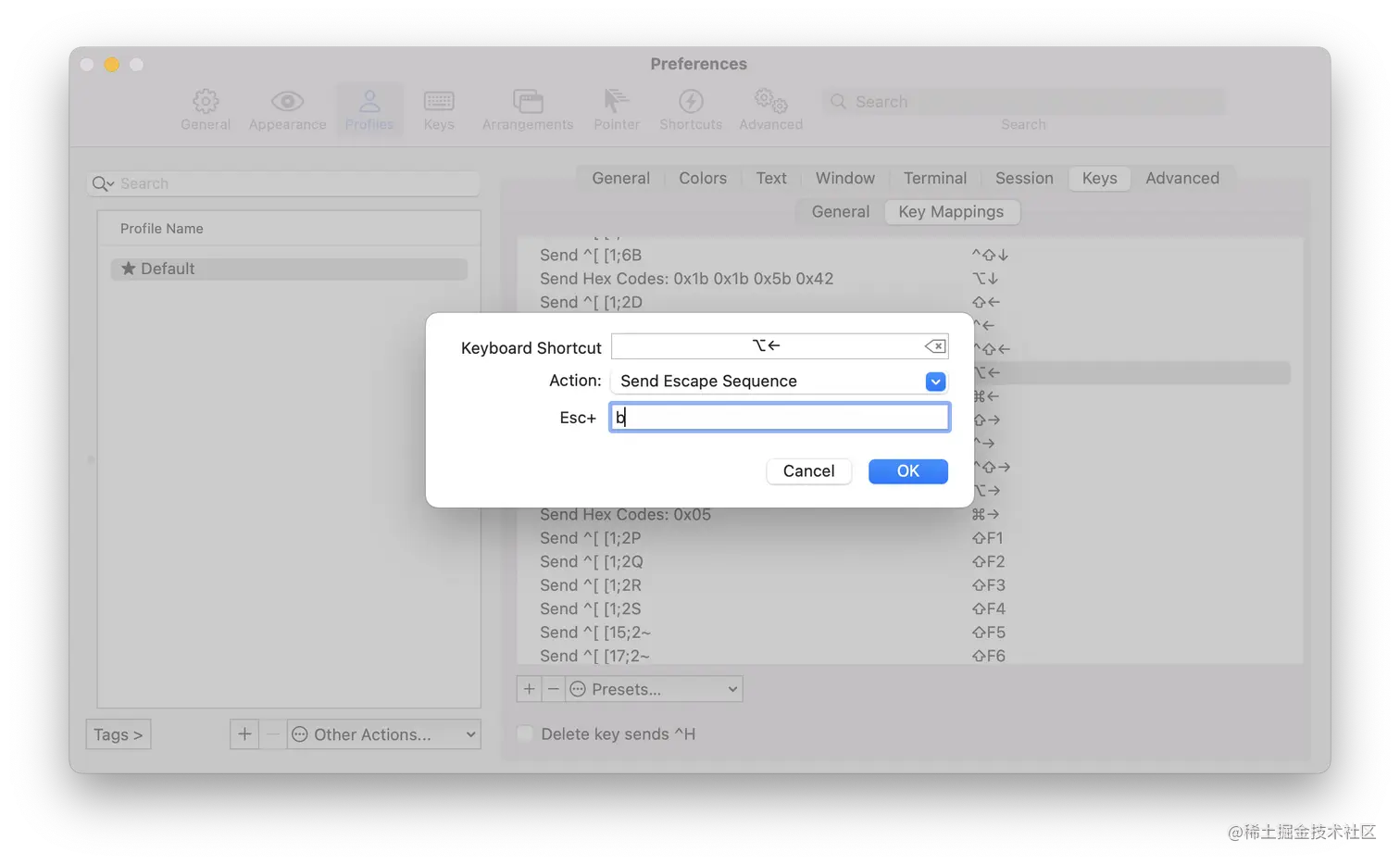Screen dimensions: 1400x865
Task: Focus the Keyboard Shortcut recorder field
Action: point(780,346)
